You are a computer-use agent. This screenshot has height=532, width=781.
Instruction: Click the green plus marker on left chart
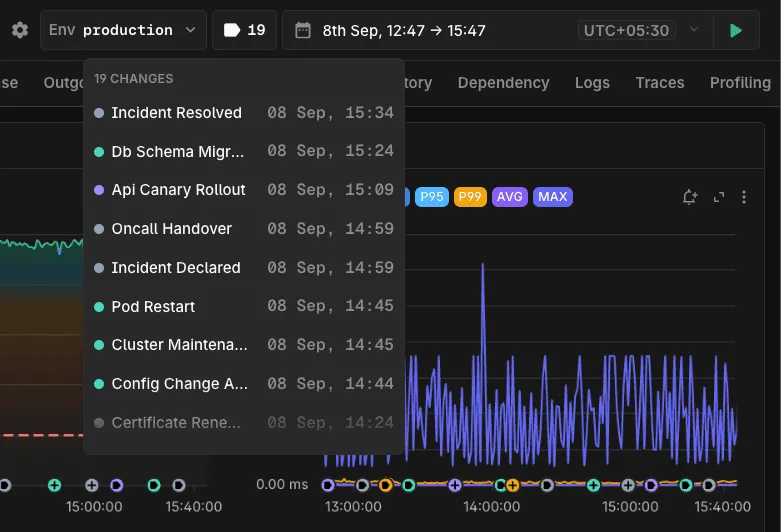click(x=54, y=485)
